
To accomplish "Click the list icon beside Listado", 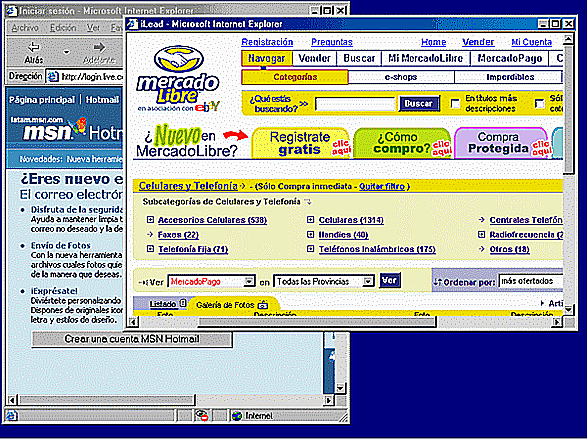I will click(183, 303).
